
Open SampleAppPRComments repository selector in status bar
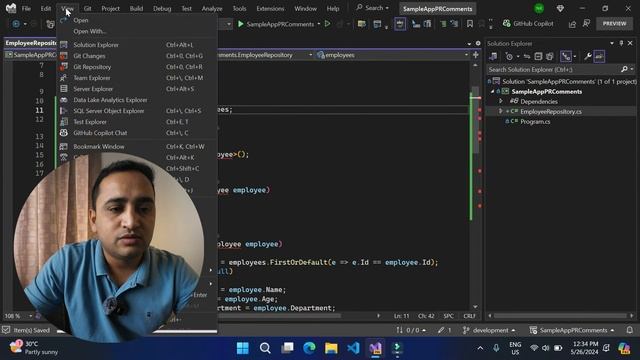(572, 330)
